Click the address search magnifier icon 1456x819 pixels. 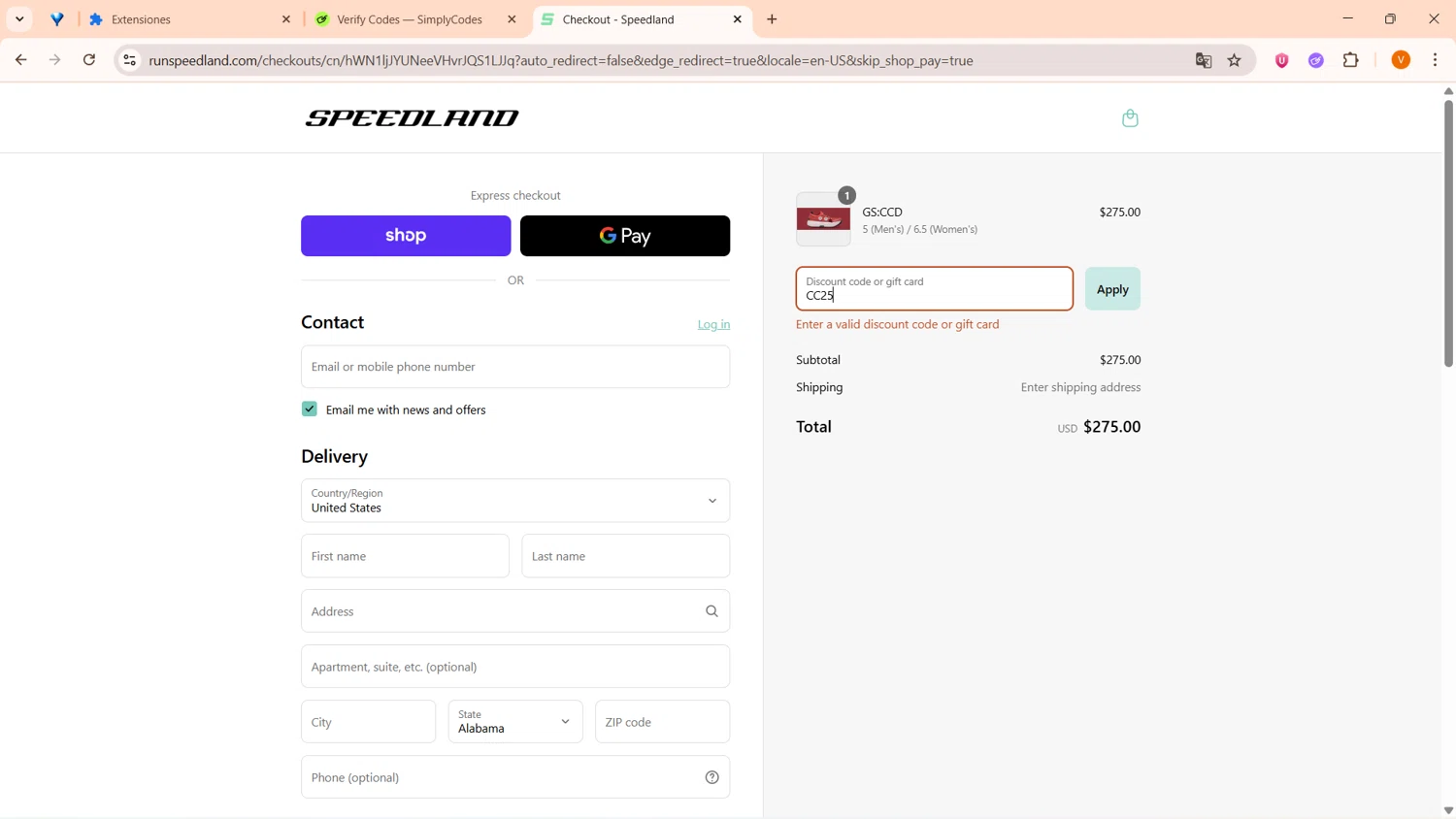(711, 611)
